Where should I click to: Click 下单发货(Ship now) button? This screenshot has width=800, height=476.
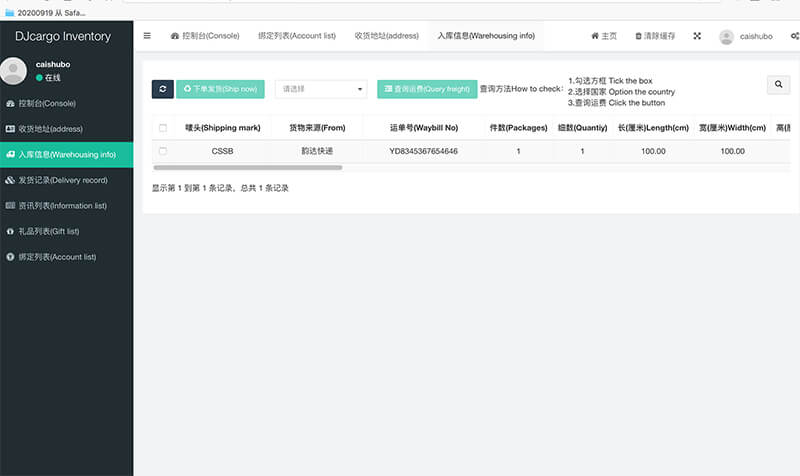(x=220, y=89)
